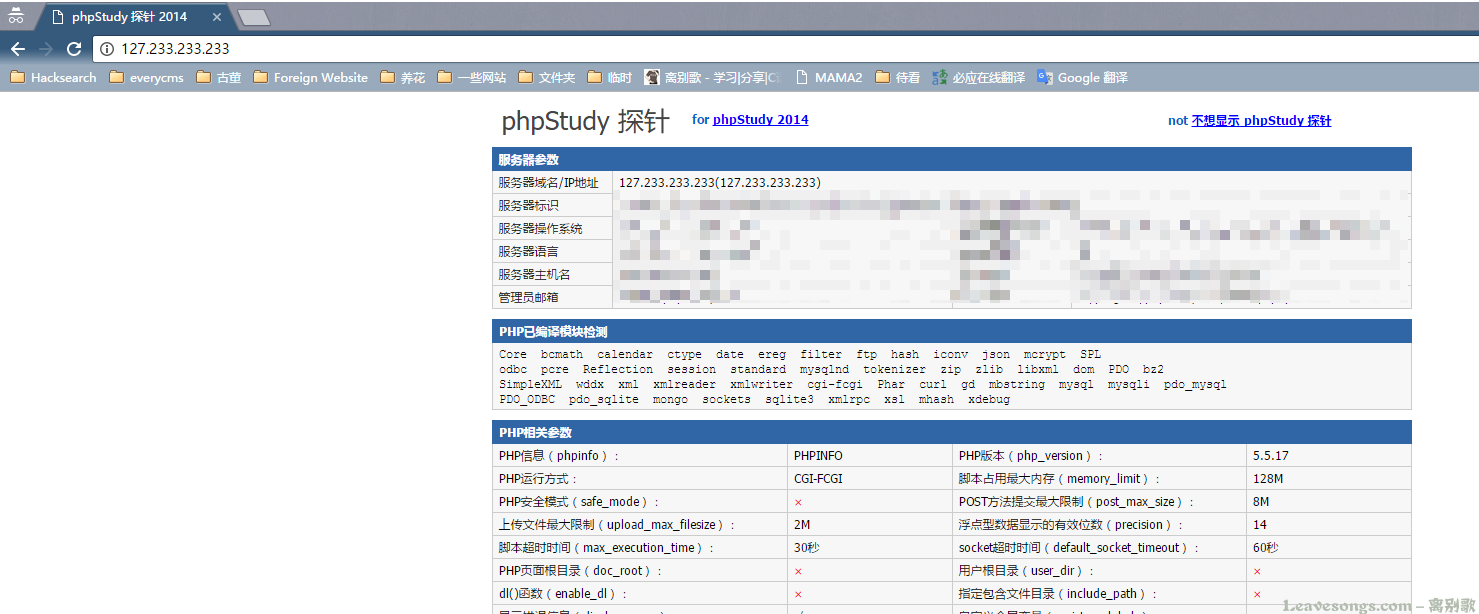Click the 服务器标识 row label
The width and height of the screenshot is (1479, 614).
coord(528,206)
